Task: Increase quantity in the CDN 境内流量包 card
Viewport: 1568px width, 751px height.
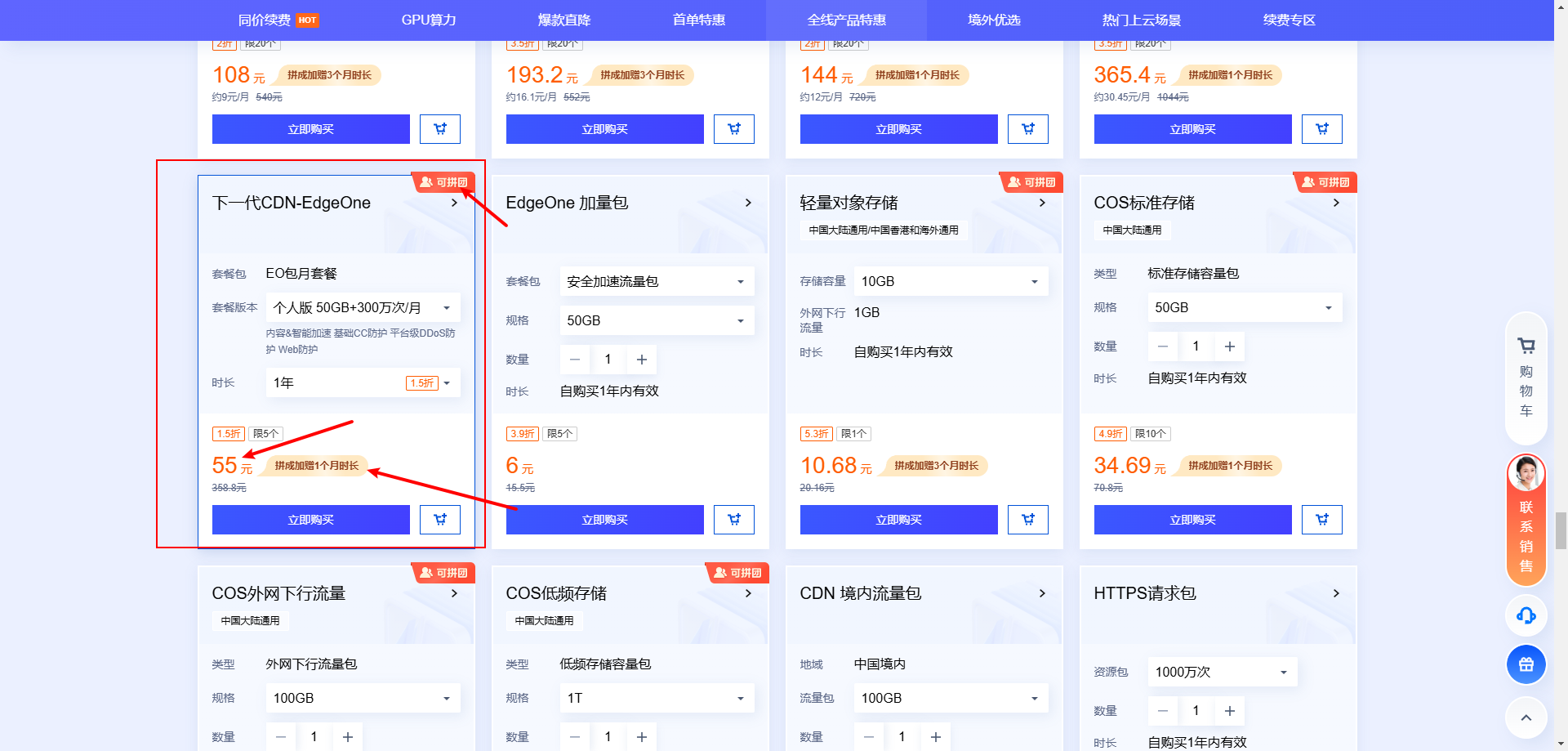Action: (936, 737)
